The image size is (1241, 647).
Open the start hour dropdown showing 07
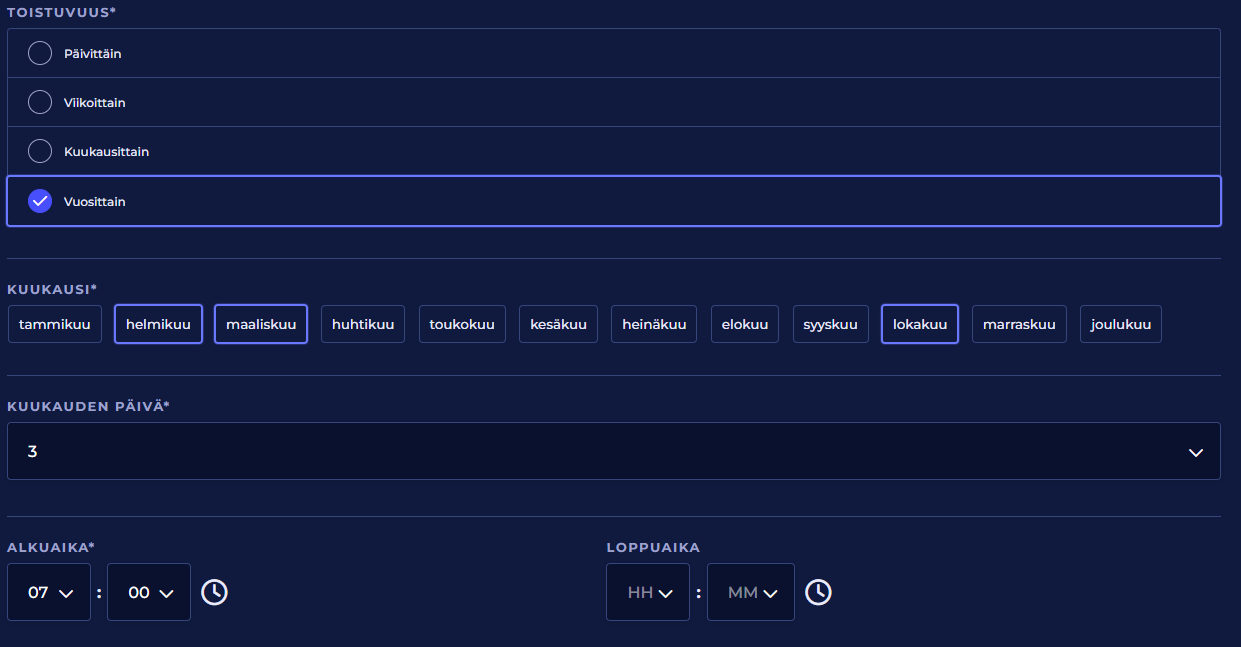pos(49,592)
